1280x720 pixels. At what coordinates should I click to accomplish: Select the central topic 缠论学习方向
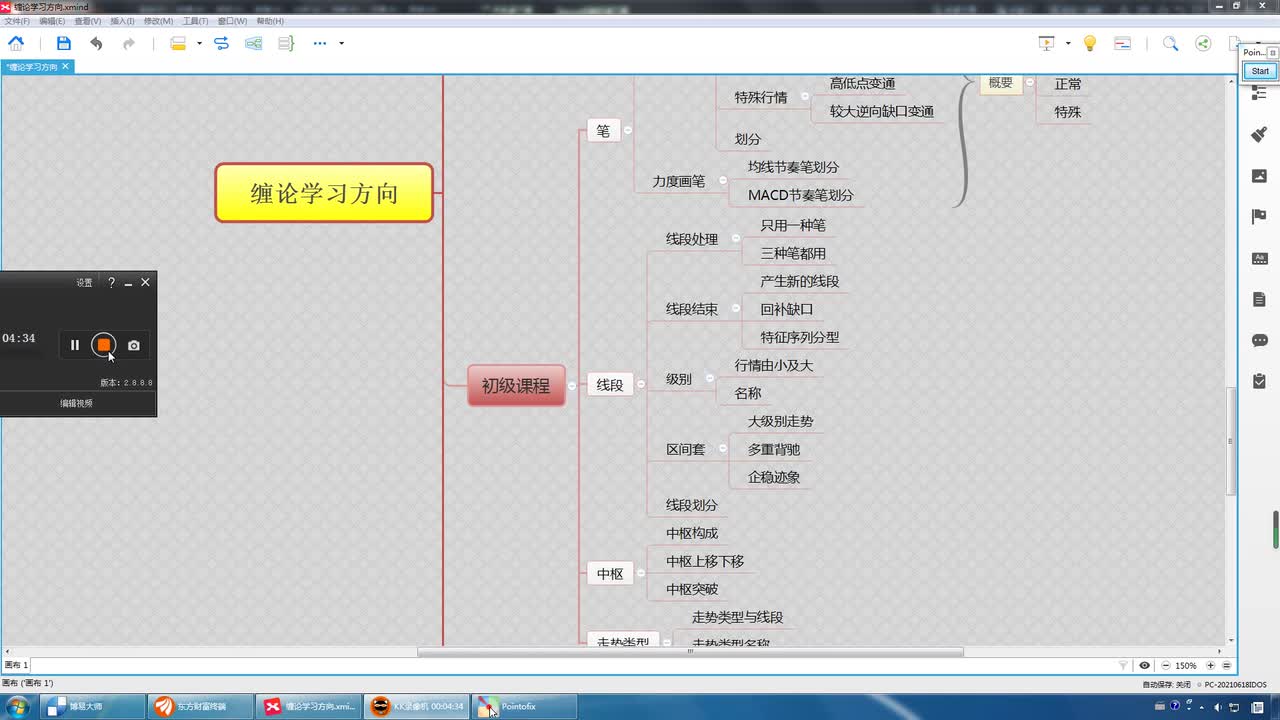324,193
